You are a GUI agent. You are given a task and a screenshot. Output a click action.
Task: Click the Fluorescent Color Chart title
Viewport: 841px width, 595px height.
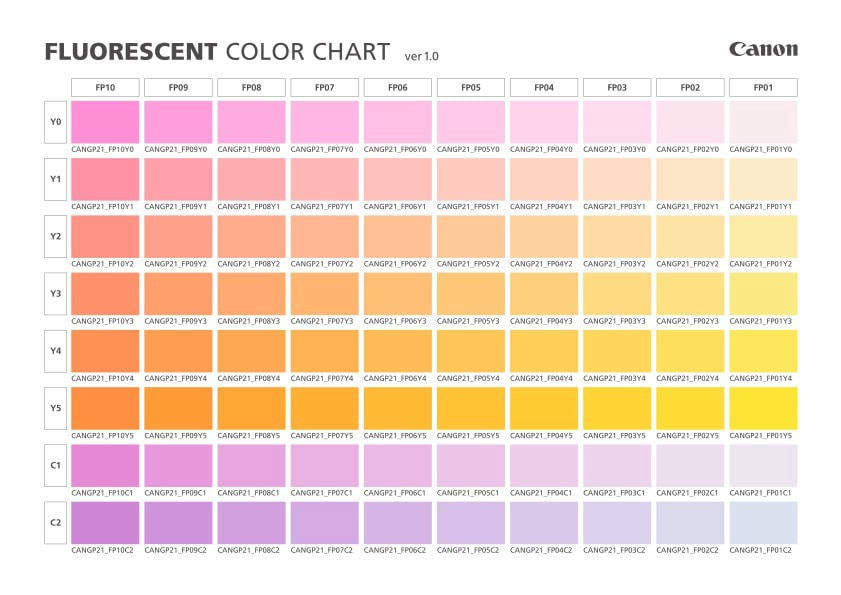[x=217, y=52]
